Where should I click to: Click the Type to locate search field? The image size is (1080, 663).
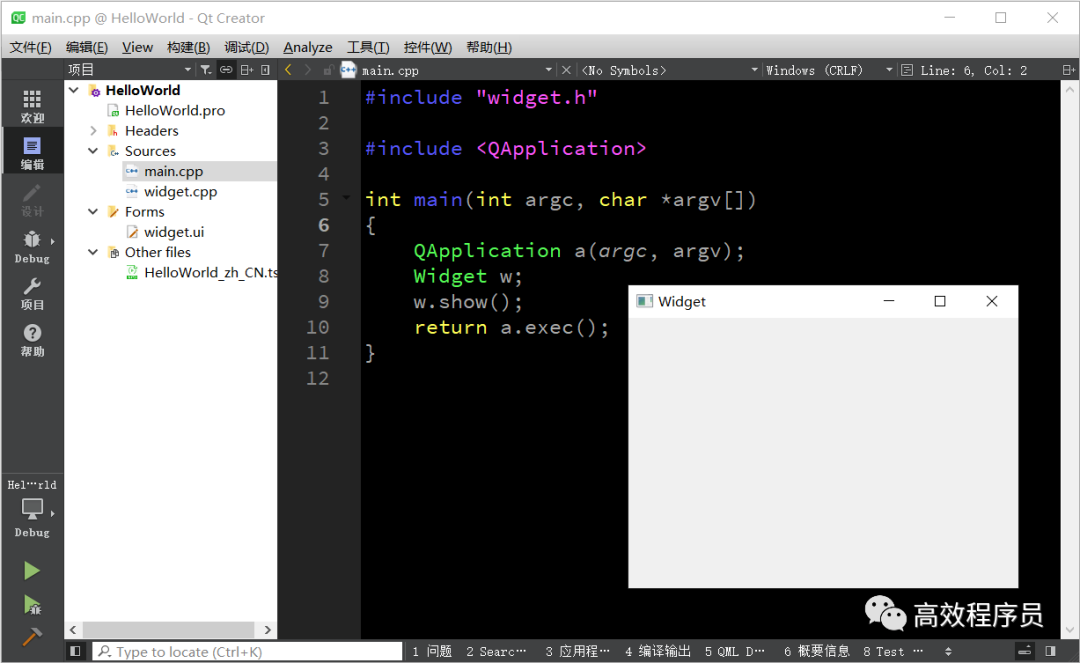pyautogui.click(x=247, y=651)
